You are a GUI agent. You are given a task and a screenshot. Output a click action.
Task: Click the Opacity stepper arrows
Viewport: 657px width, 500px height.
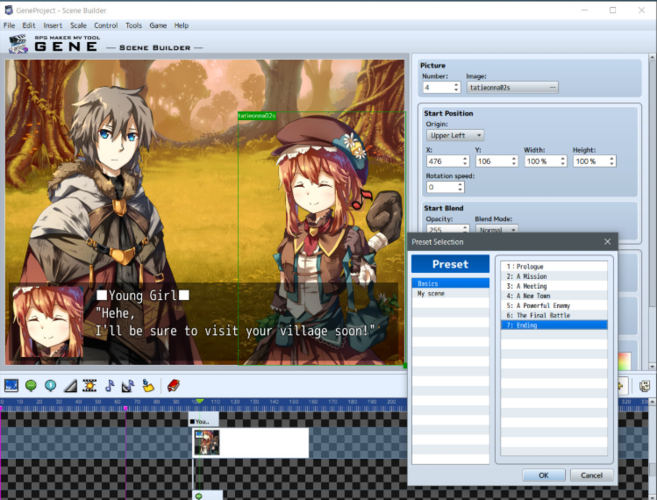pos(465,229)
